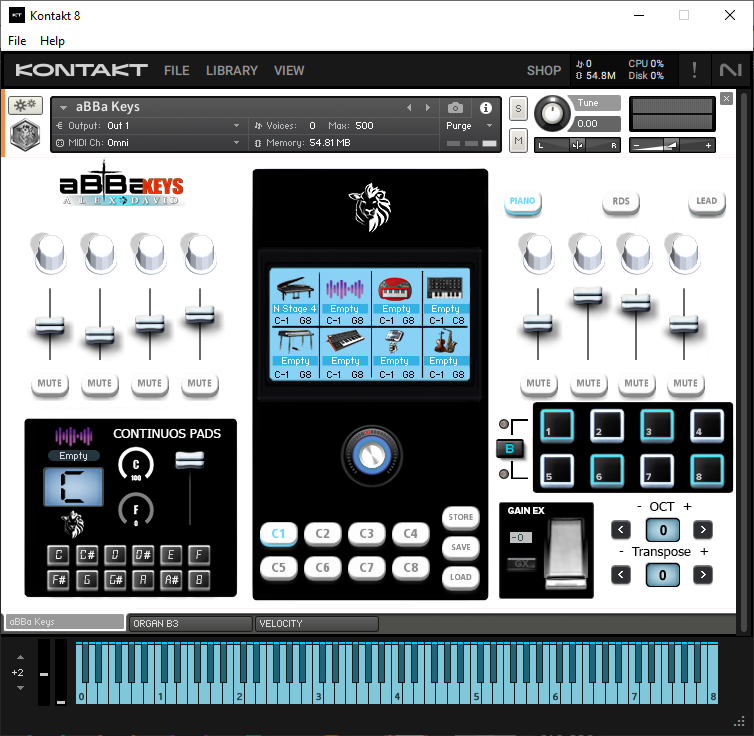Click the instrument volume slider
Viewport: 754px width, 736px height.
click(x=672, y=145)
